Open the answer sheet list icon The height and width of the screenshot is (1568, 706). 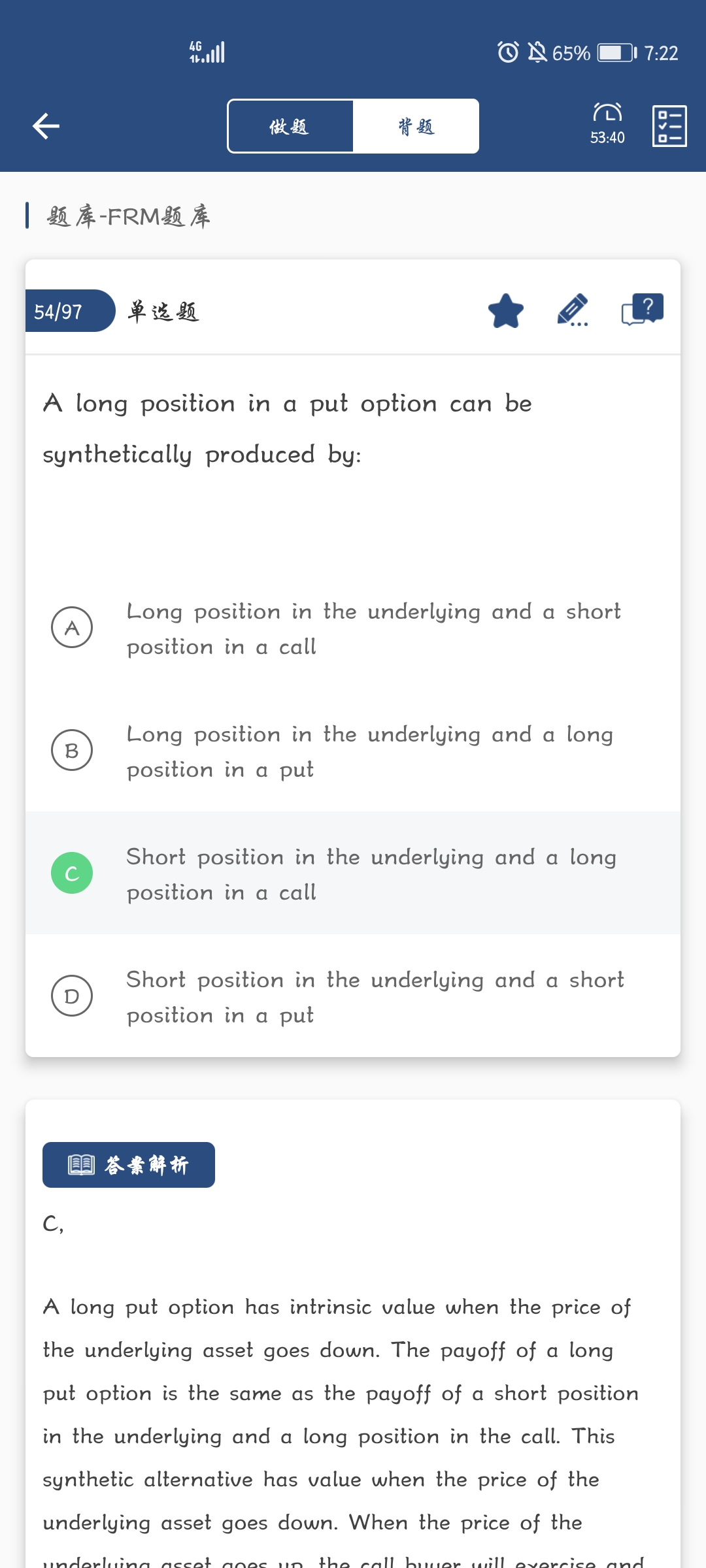(669, 126)
